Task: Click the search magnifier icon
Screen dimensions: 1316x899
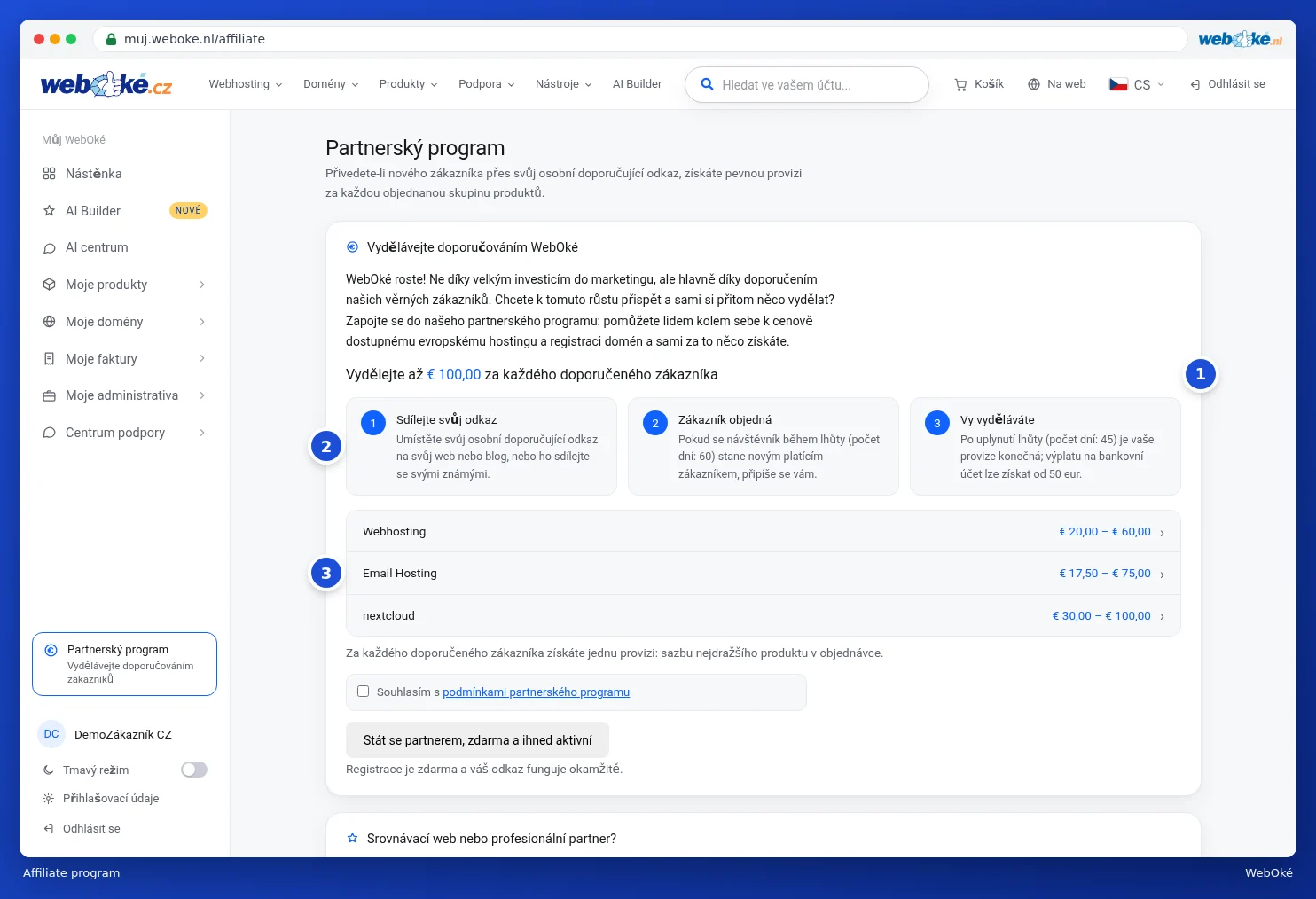Action: point(707,84)
